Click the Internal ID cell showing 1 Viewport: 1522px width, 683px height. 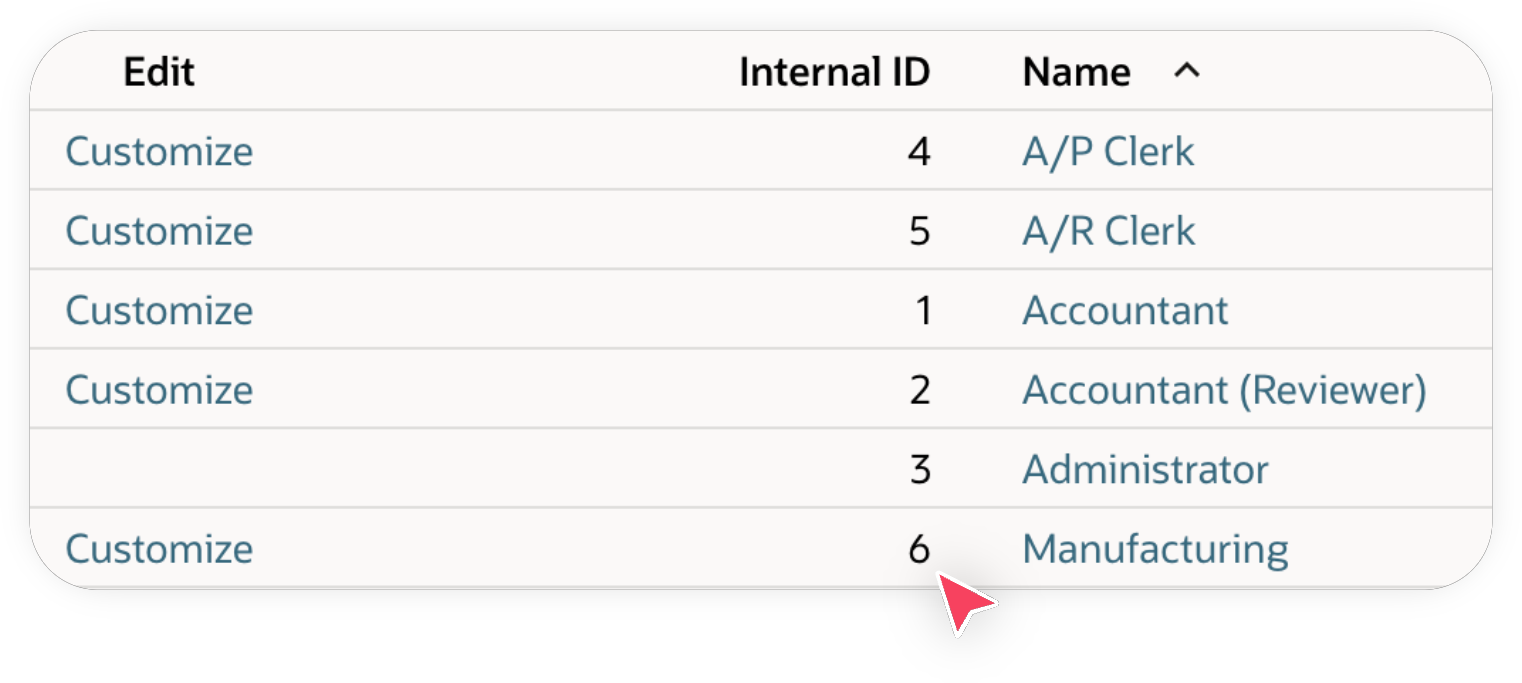click(921, 310)
